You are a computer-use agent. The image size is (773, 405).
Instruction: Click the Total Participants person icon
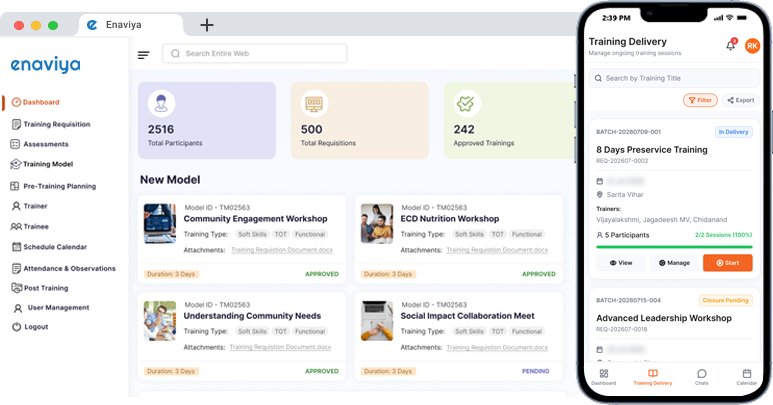pos(161,103)
